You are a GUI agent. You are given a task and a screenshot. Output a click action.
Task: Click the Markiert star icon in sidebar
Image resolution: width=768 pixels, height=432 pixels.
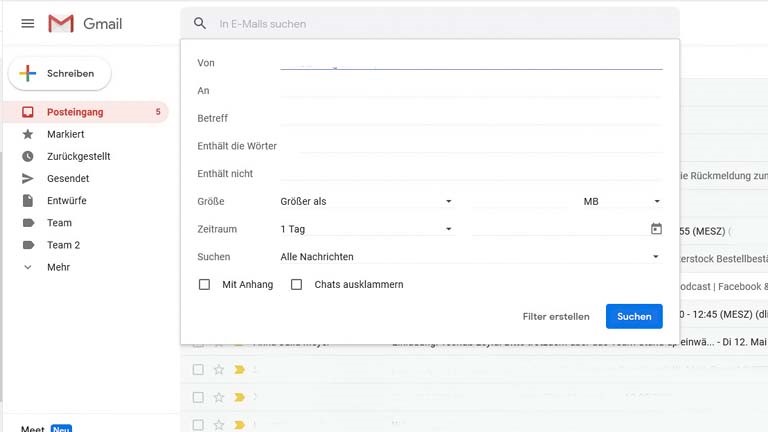[x=28, y=134]
